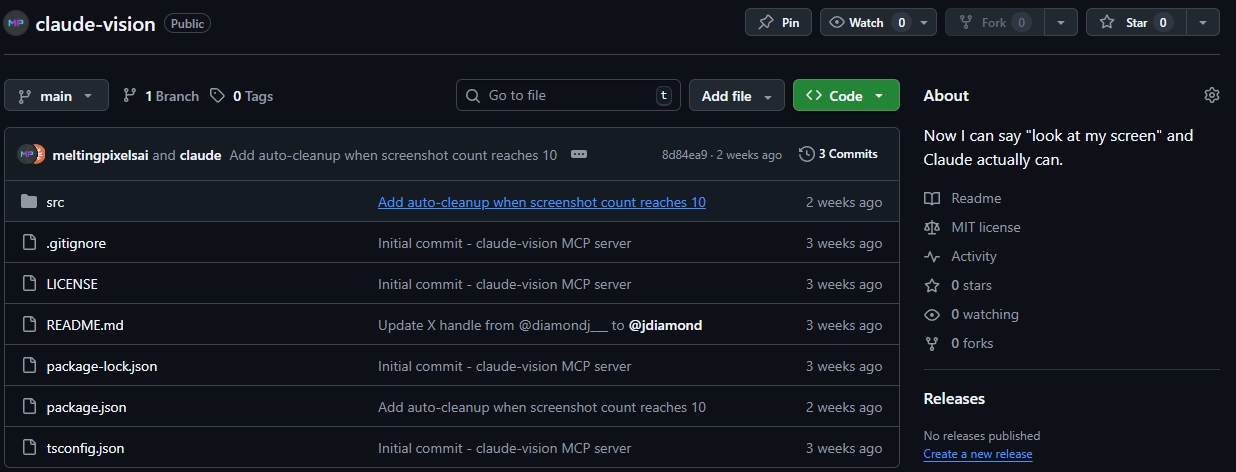The height and width of the screenshot is (472, 1236).
Task: Click the magnifier icon in Go to file
Action: (x=473, y=96)
